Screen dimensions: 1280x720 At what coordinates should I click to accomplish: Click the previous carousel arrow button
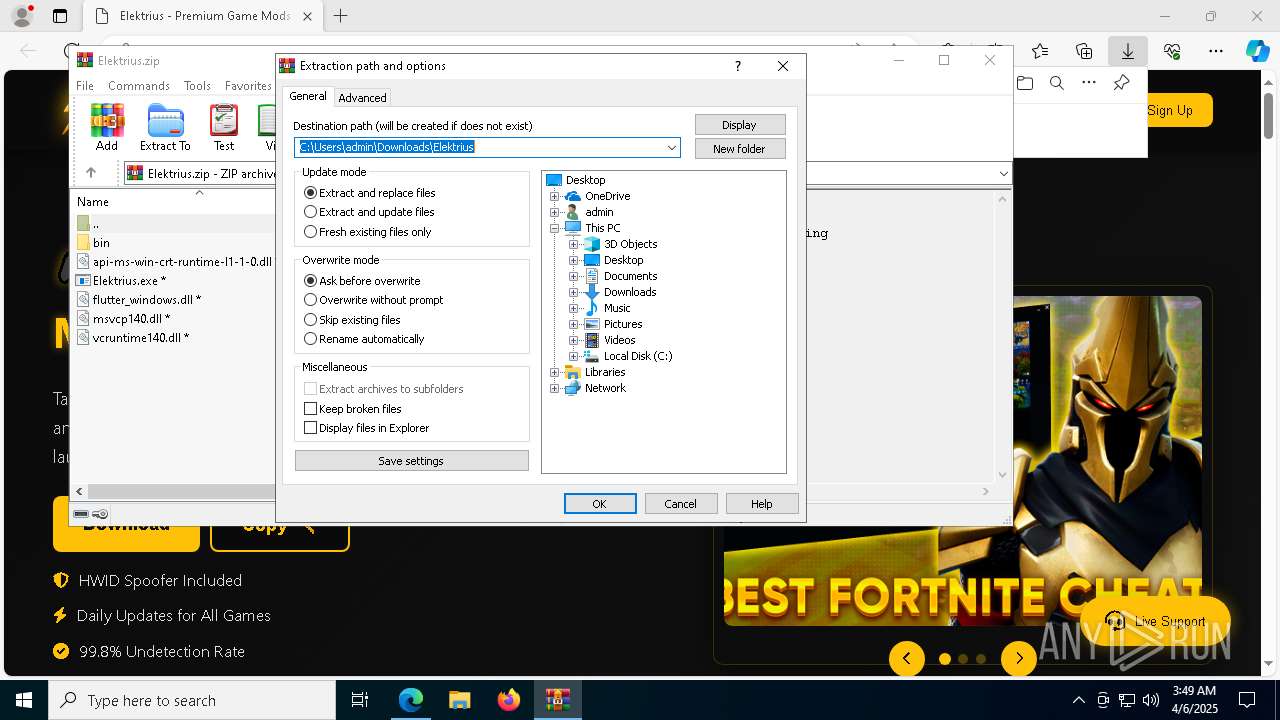(x=907, y=658)
